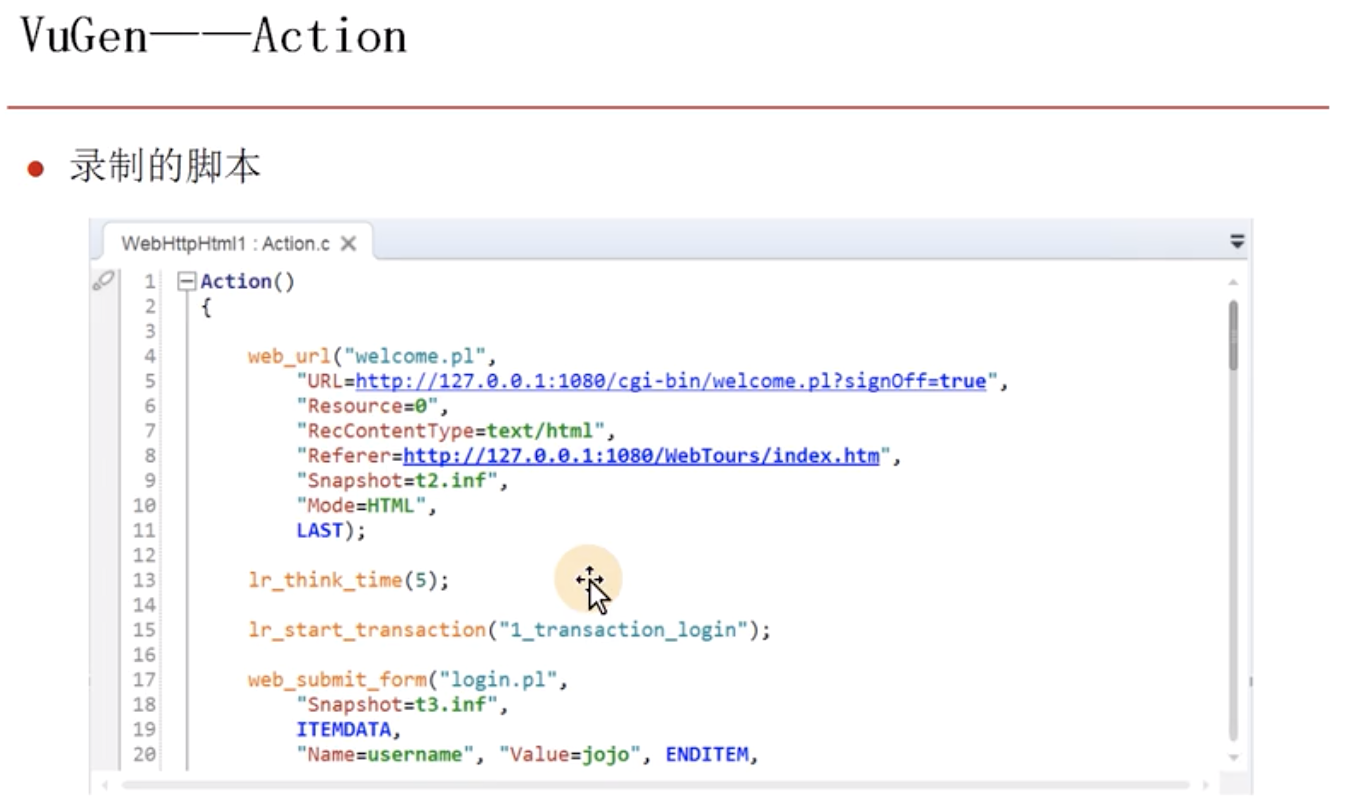The width and height of the screenshot is (1350, 802).
Task: Click the scroll-up arrow of the editor scrollbar
Action: click(1233, 283)
